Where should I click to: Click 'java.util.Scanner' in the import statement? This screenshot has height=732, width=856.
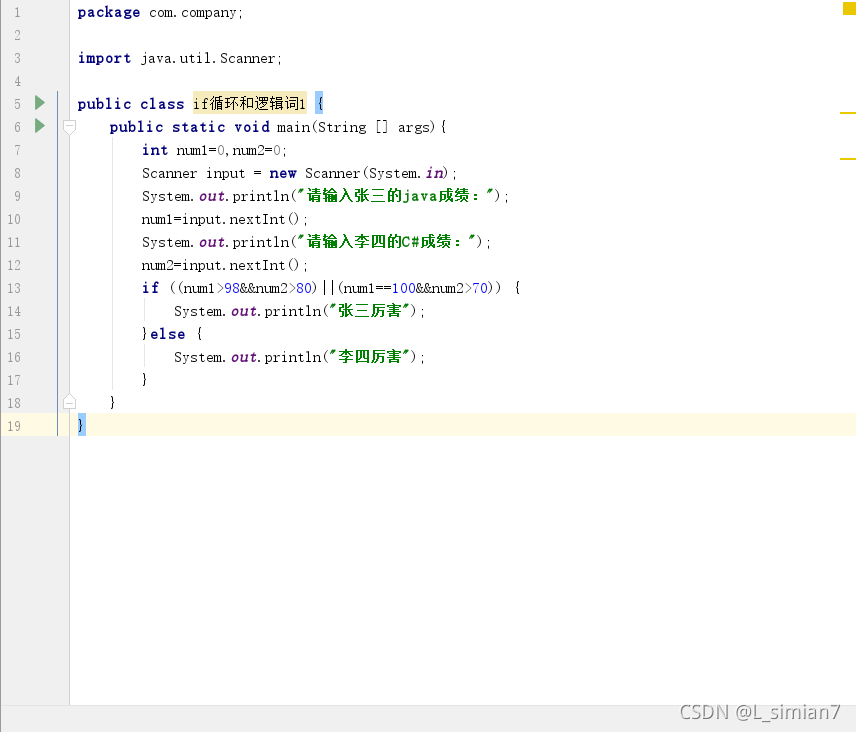208,58
